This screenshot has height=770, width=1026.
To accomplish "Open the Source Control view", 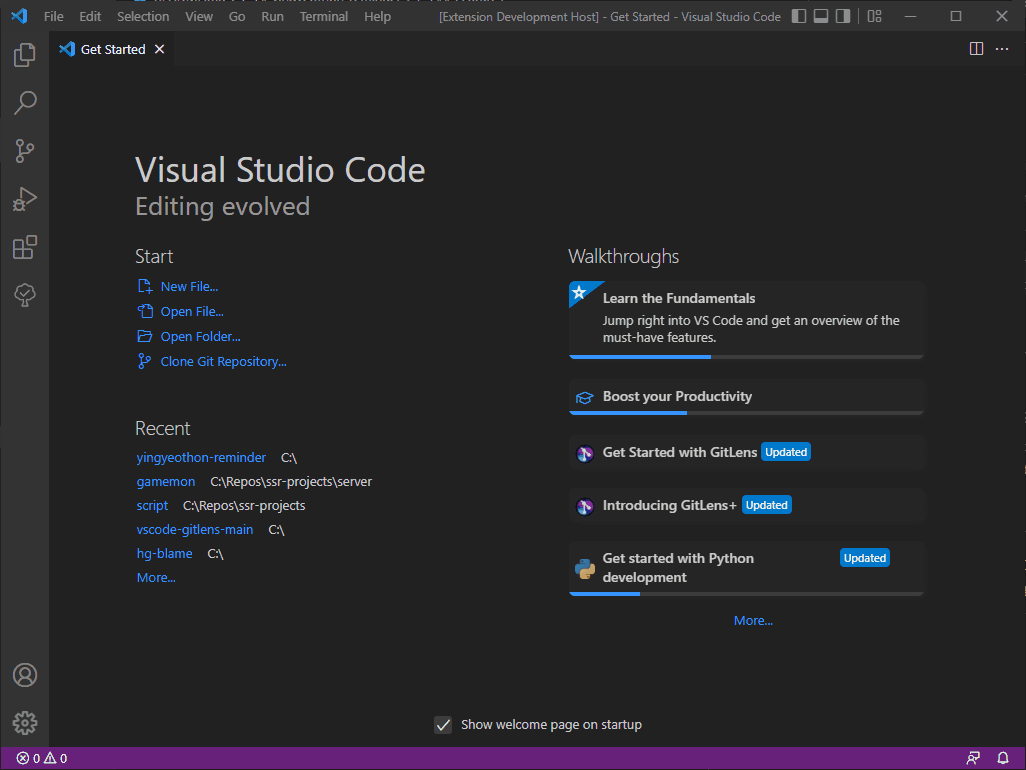I will (x=24, y=151).
